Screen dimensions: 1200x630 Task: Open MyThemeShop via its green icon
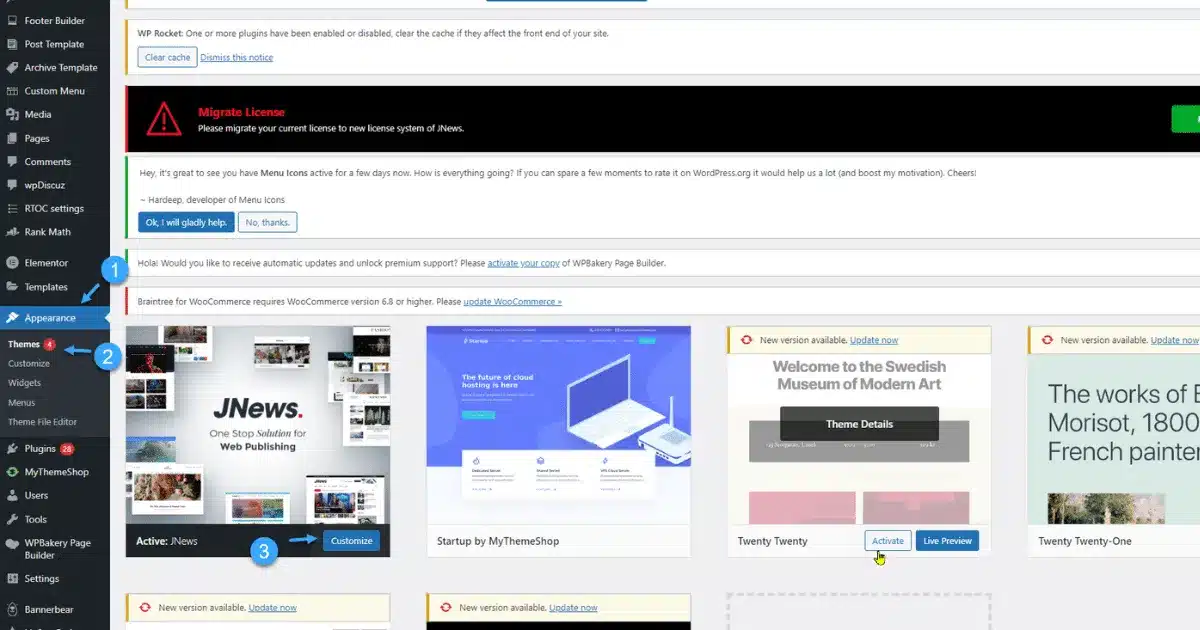(x=12, y=472)
